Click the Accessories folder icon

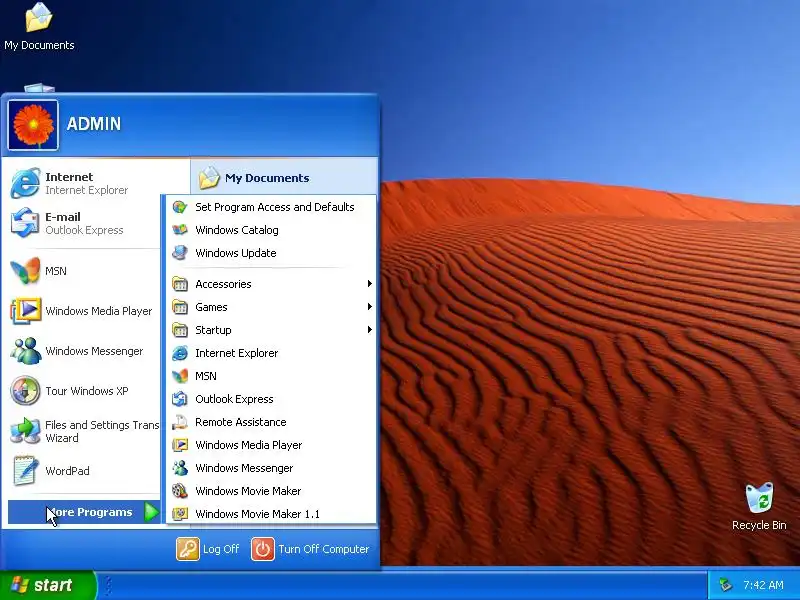(x=180, y=284)
